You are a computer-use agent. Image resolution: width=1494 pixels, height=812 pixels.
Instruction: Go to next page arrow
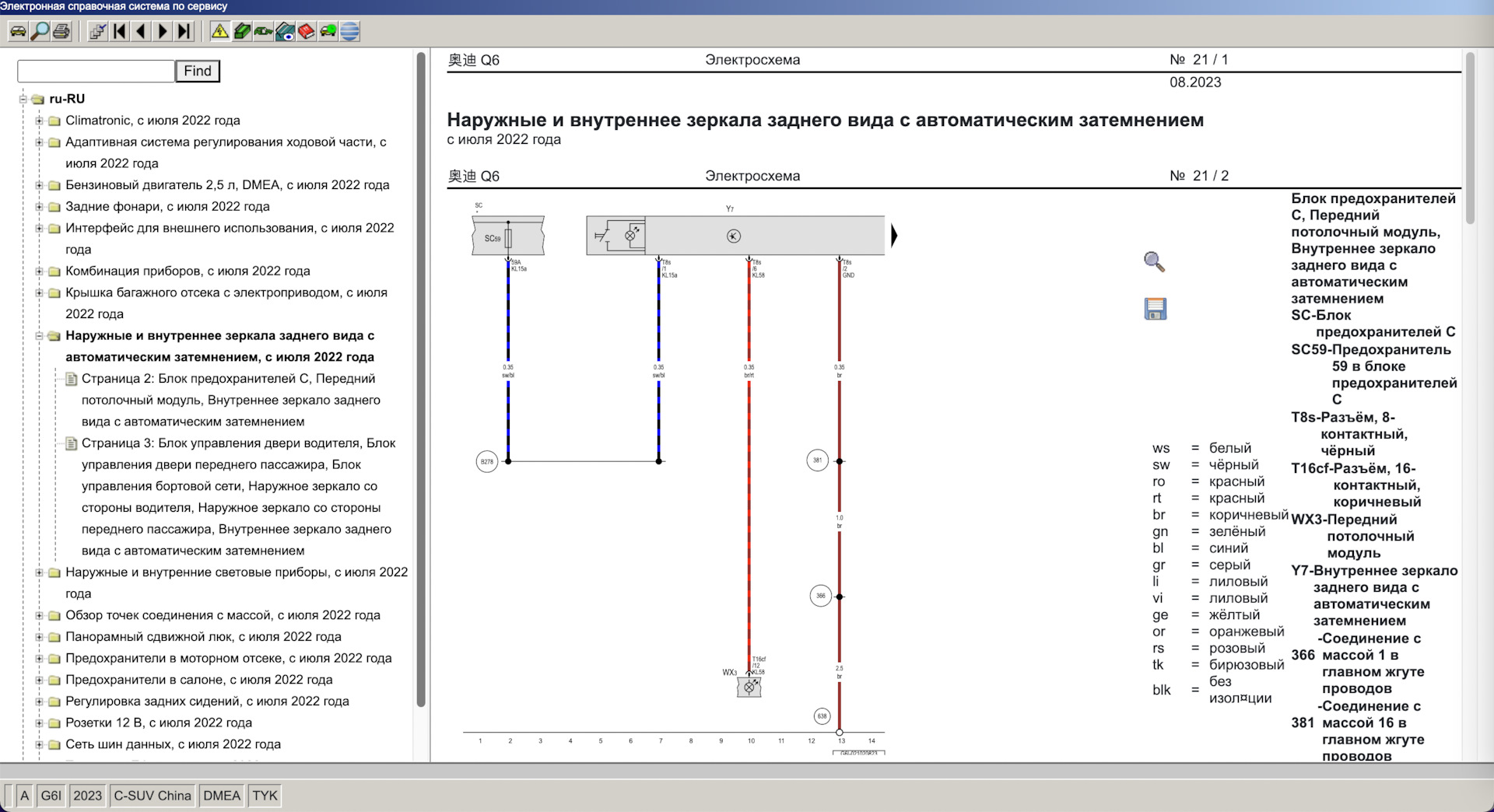click(x=163, y=32)
